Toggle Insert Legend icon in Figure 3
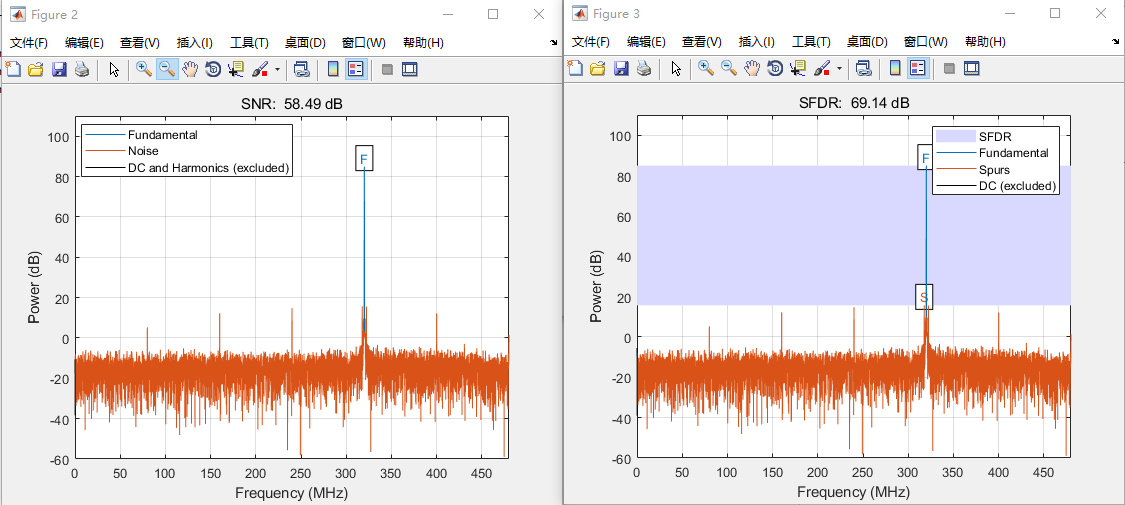 [918, 69]
